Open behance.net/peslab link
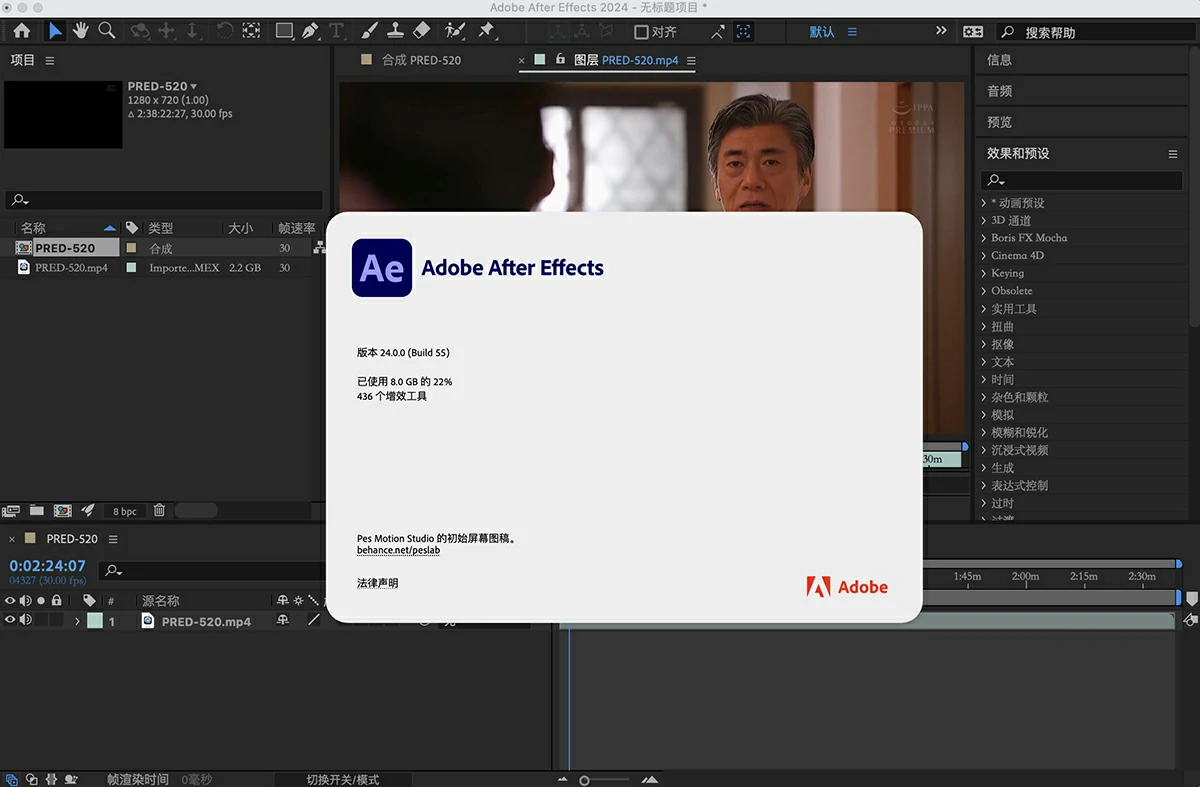This screenshot has height=787, width=1200. point(398,550)
